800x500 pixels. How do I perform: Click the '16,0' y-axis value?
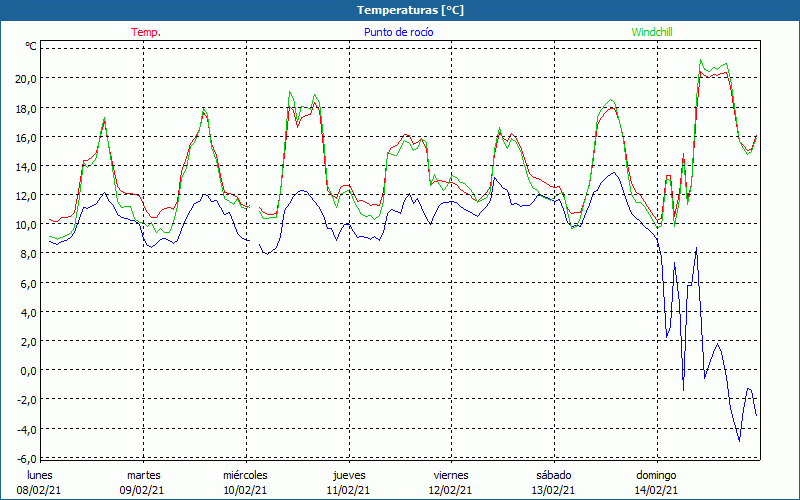tap(26, 138)
